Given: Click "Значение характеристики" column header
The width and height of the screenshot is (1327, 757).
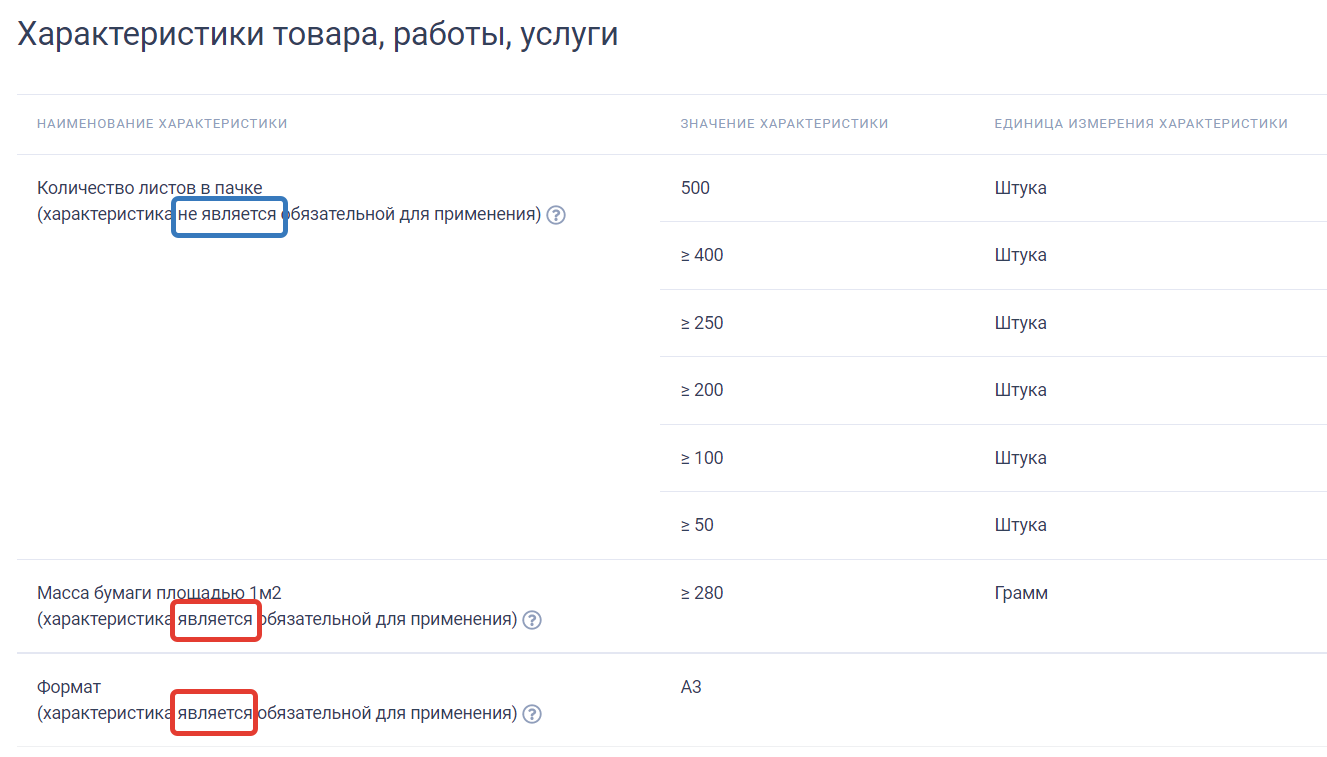Looking at the screenshot, I should point(784,124).
